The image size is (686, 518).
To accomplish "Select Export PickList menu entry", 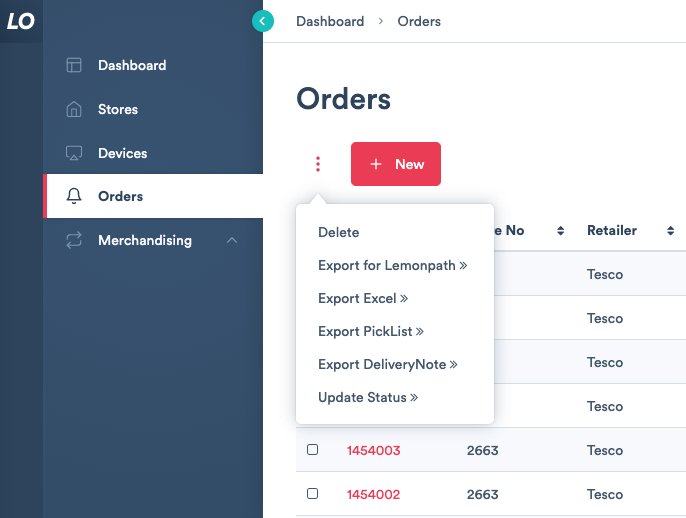I will click(370, 332).
